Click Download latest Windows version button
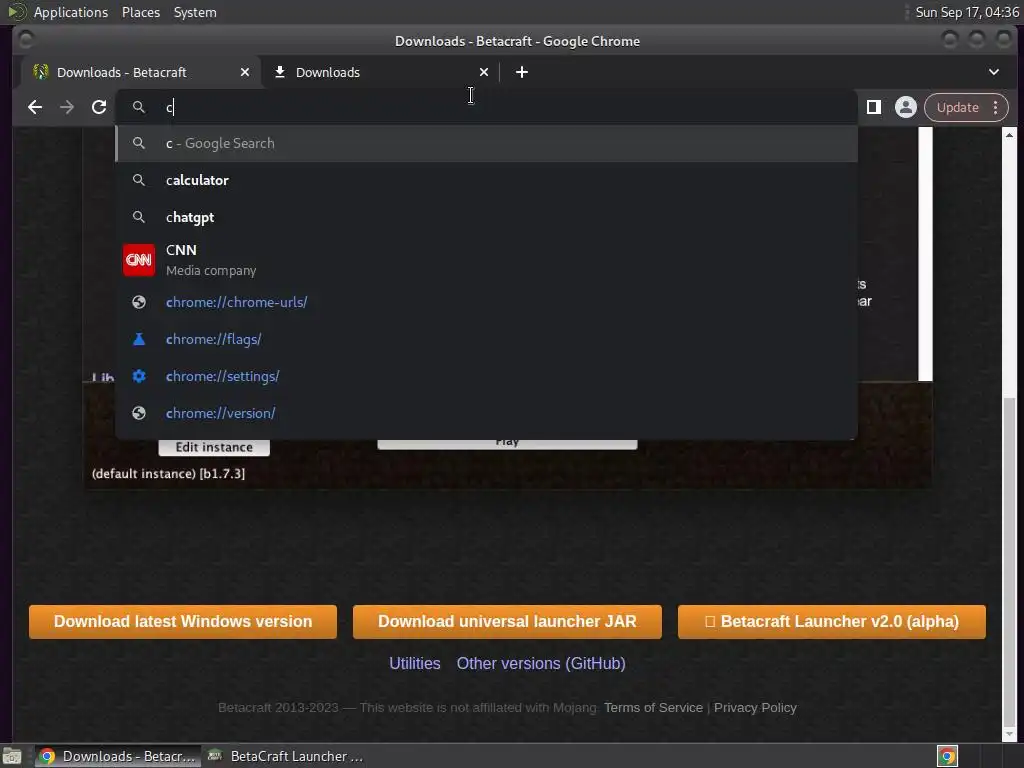The height and width of the screenshot is (768, 1024). [183, 621]
